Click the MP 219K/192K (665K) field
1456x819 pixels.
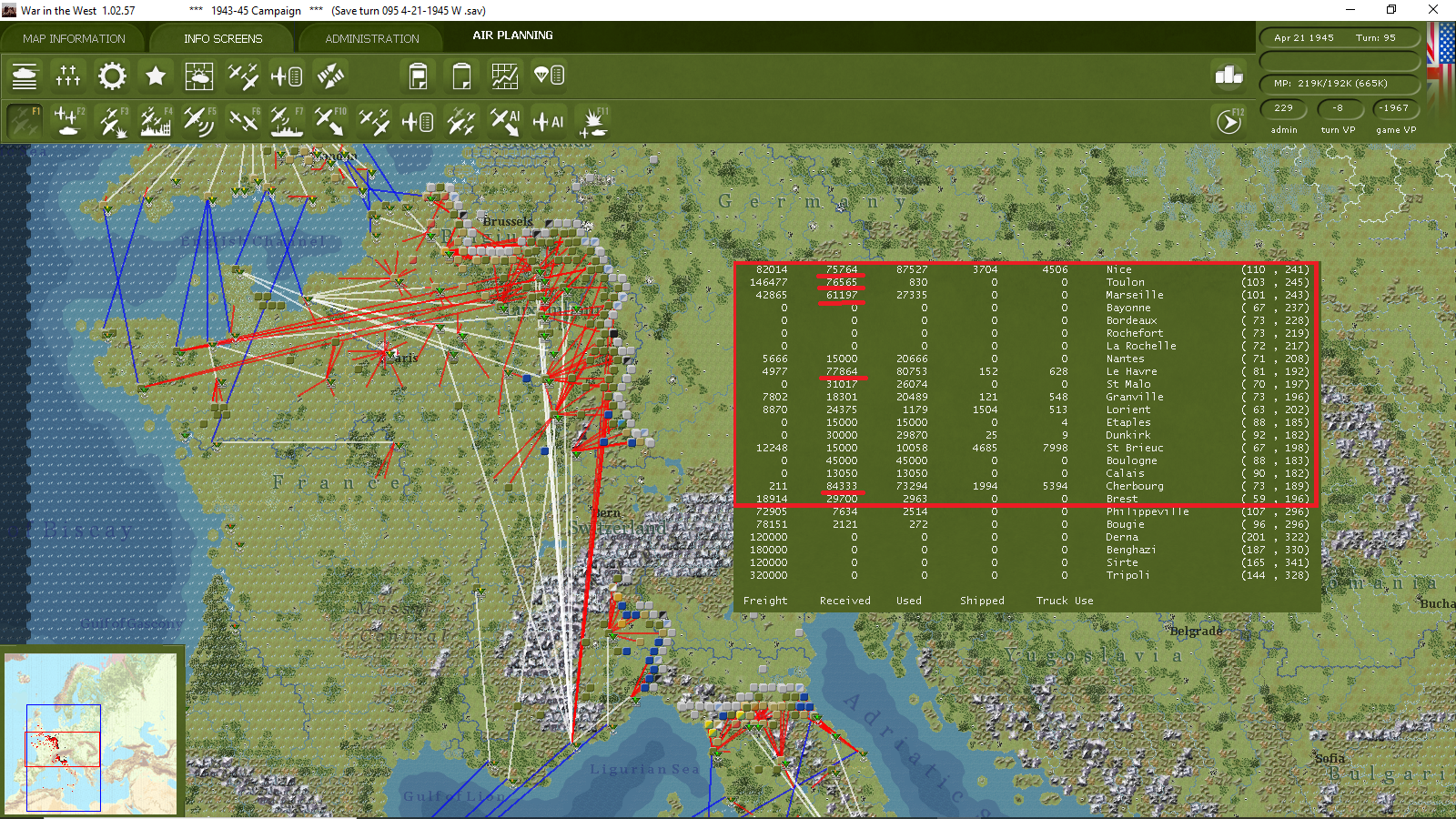[1340, 84]
